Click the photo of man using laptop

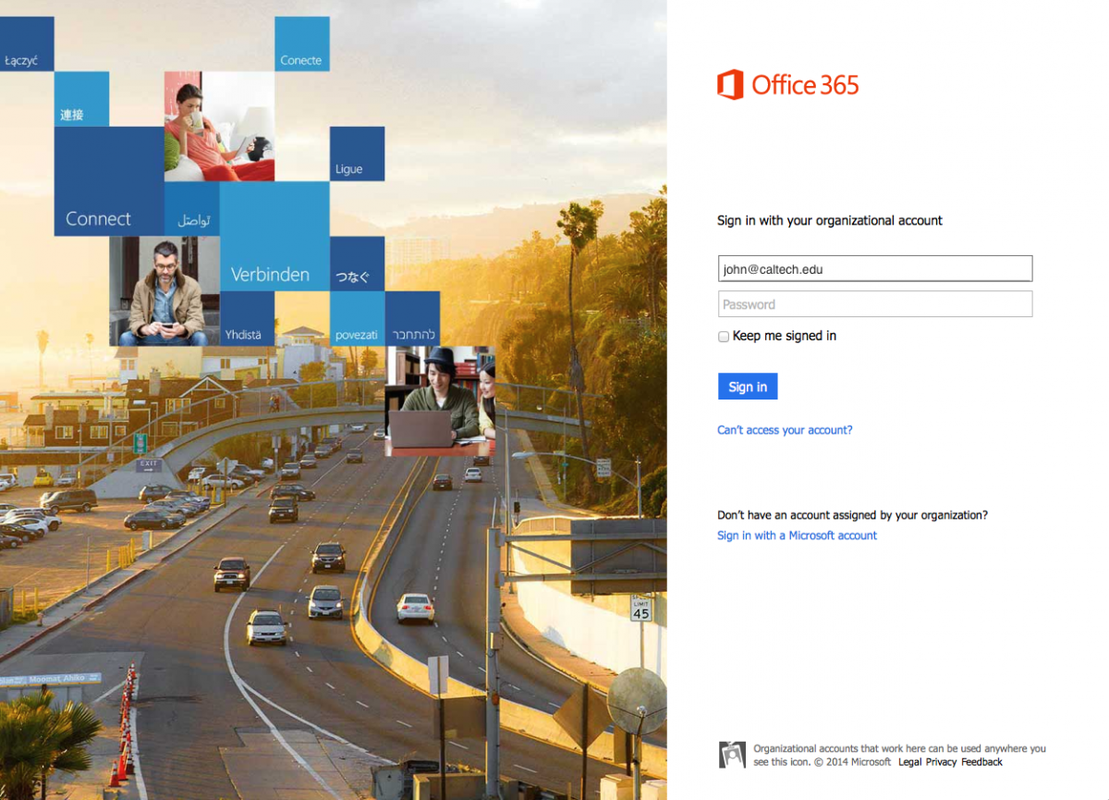tap(439, 401)
